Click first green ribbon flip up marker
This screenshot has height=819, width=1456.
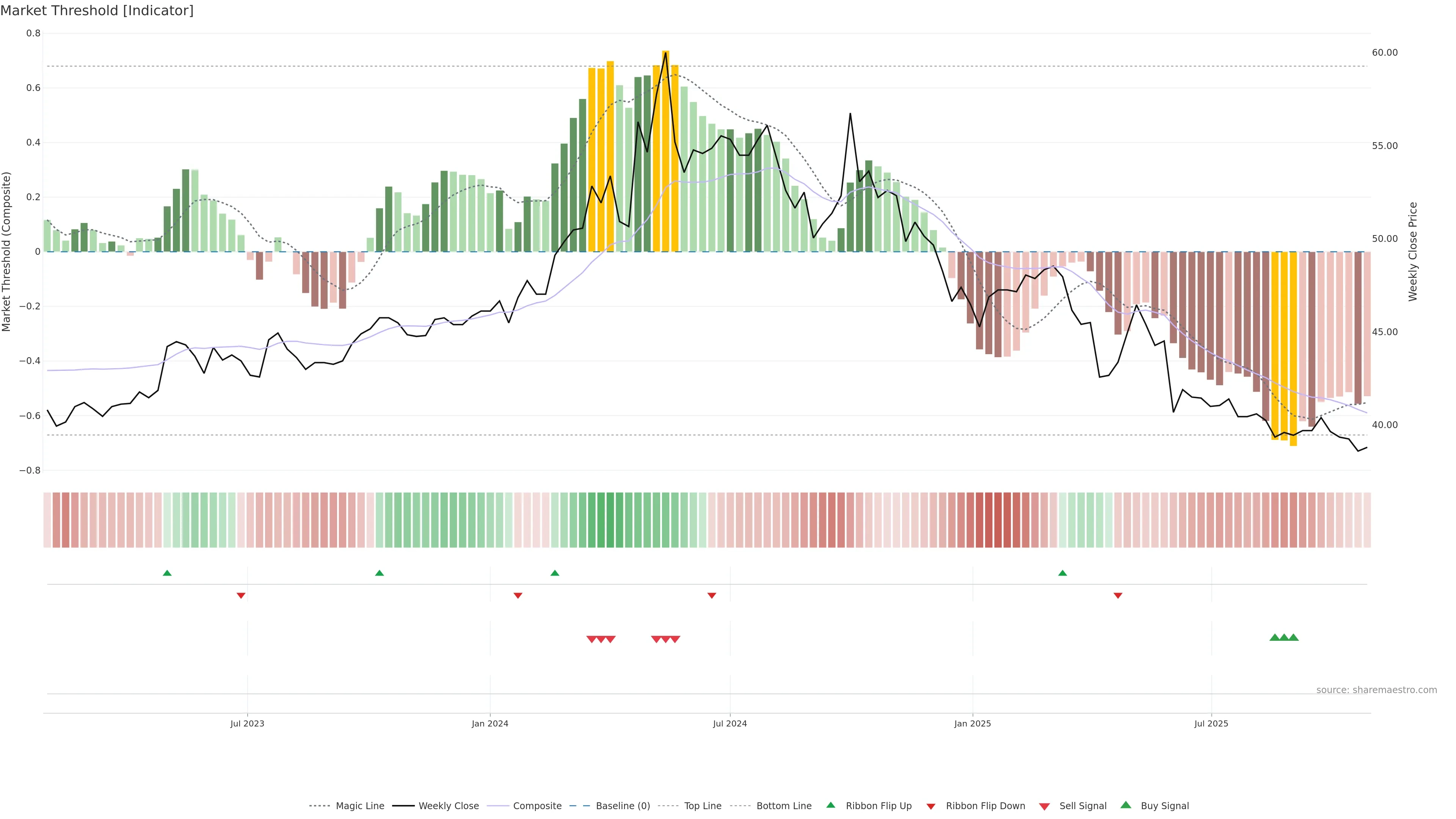pyautogui.click(x=167, y=573)
